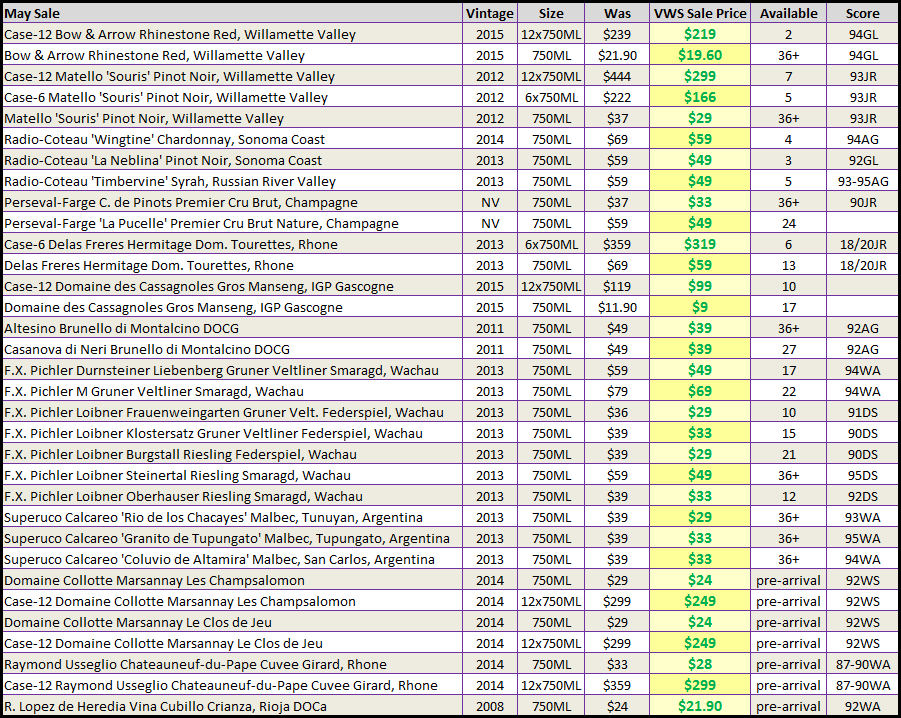This screenshot has width=901, height=718.
Task: Select Perseval-Farge C. de Pinots Brut cell
Action: (232, 202)
